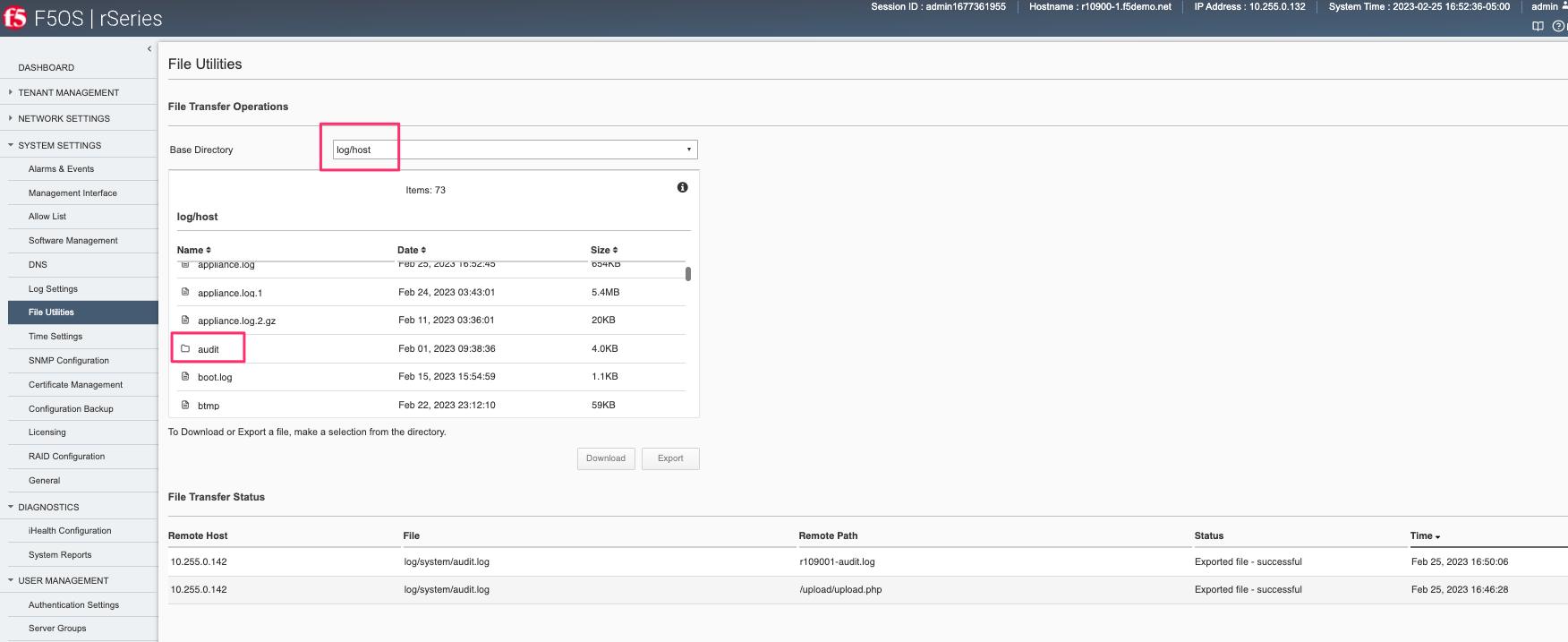Viewport: 1568px width, 642px height.
Task: Open Management Interface page
Action: pos(72,193)
